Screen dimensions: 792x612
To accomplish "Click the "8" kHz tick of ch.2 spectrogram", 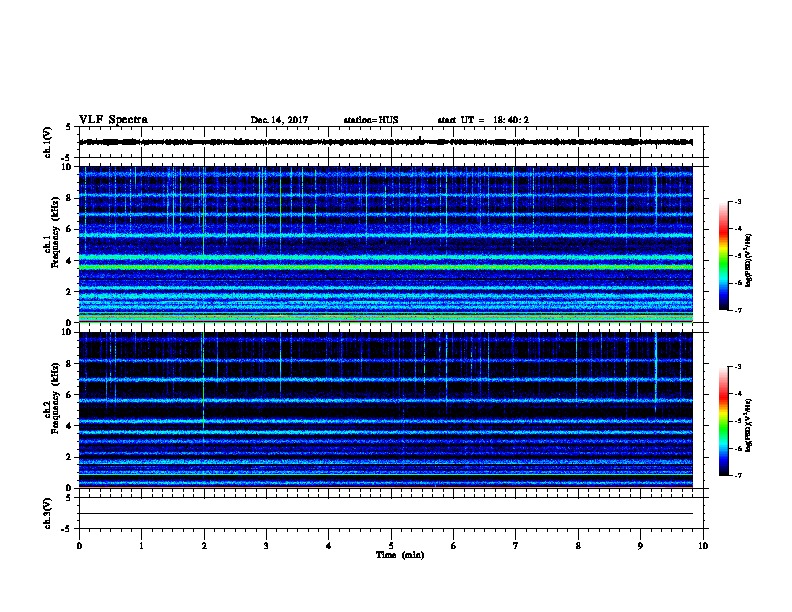I will coord(69,363).
